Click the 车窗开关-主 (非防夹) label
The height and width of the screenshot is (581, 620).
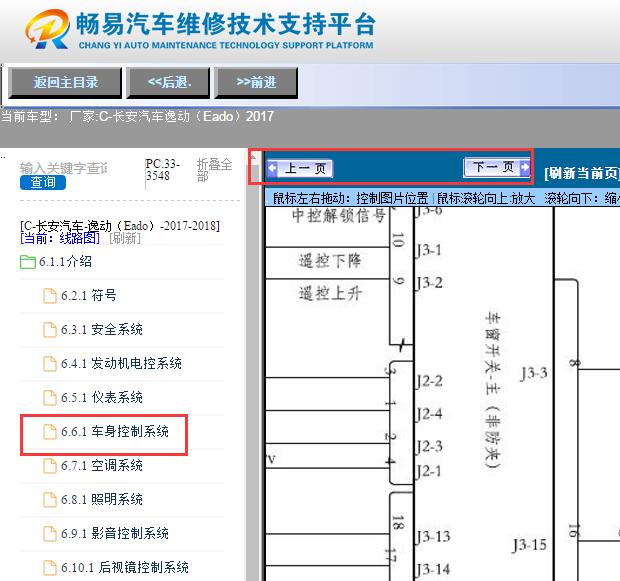pyautogui.click(x=493, y=390)
